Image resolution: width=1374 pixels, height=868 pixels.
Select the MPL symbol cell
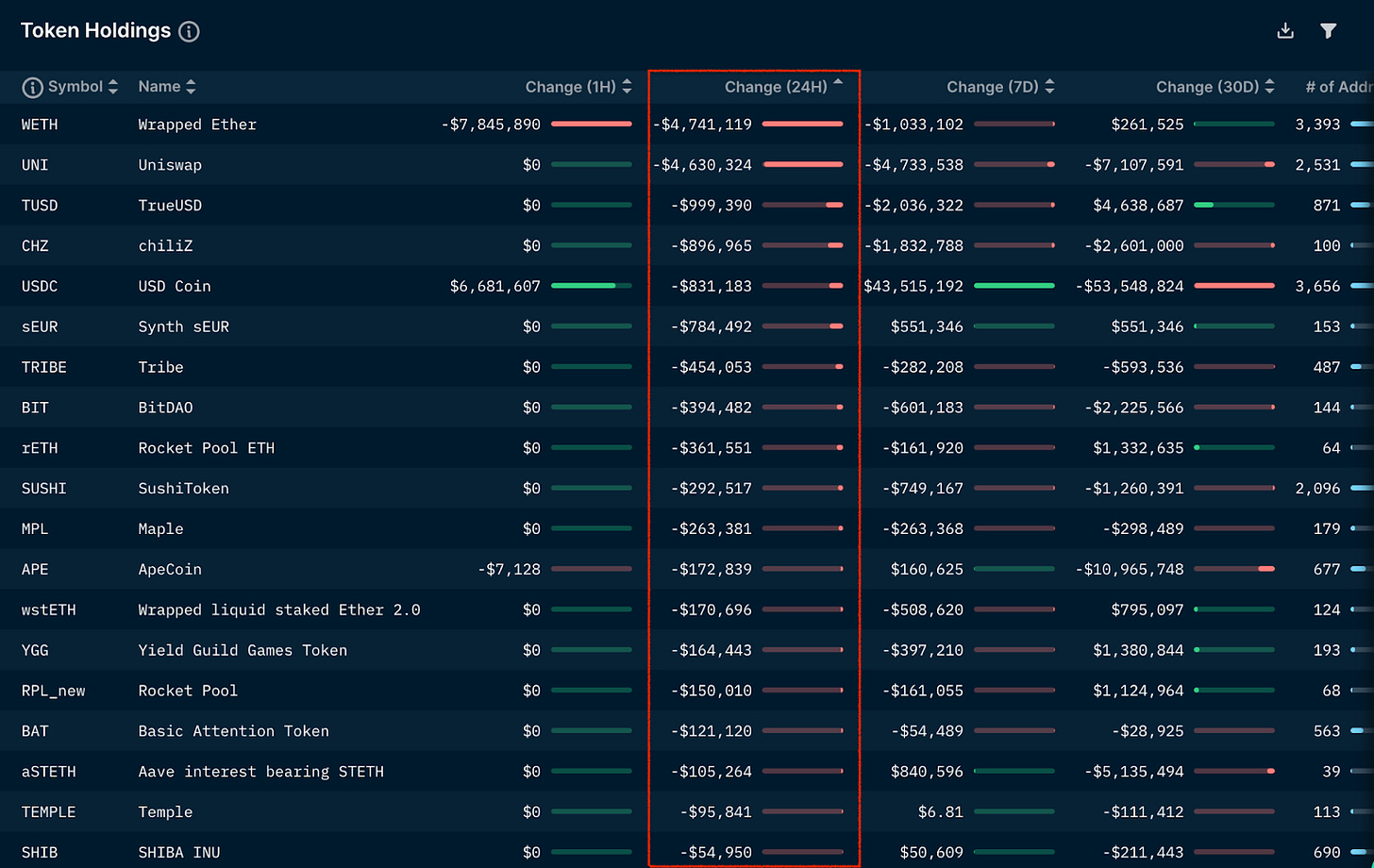click(x=35, y=529)
